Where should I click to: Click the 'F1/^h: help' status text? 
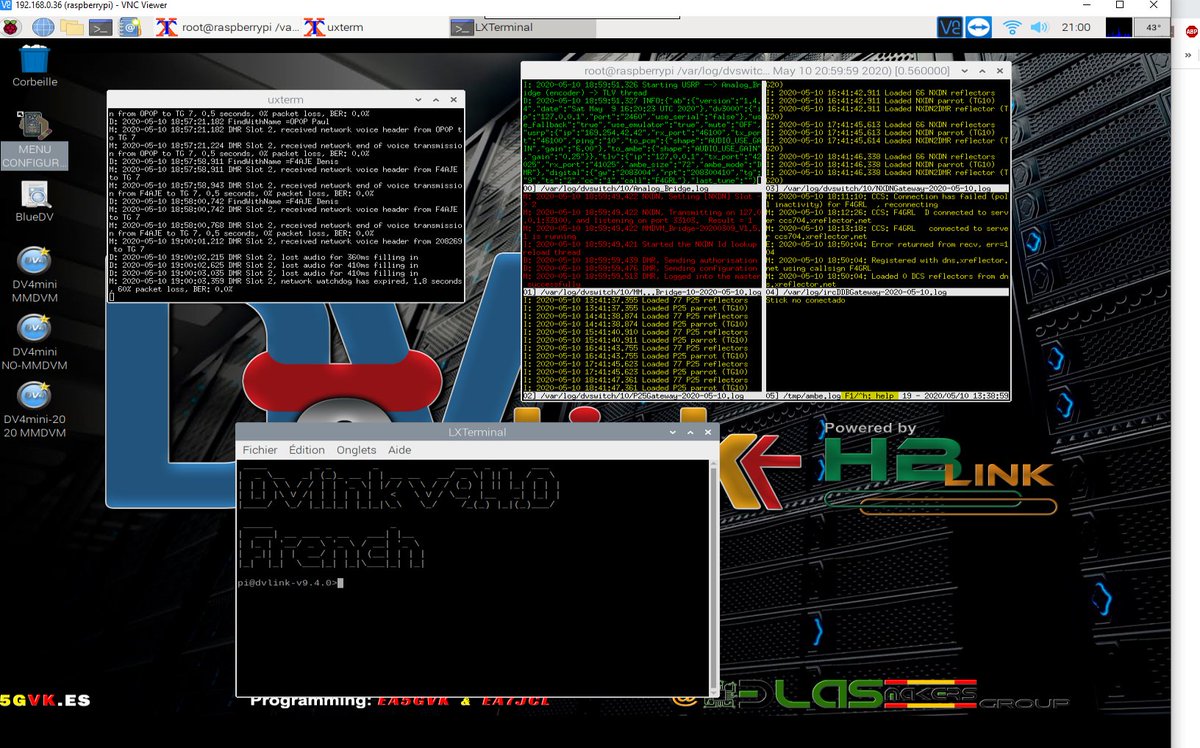click(872, 397)
